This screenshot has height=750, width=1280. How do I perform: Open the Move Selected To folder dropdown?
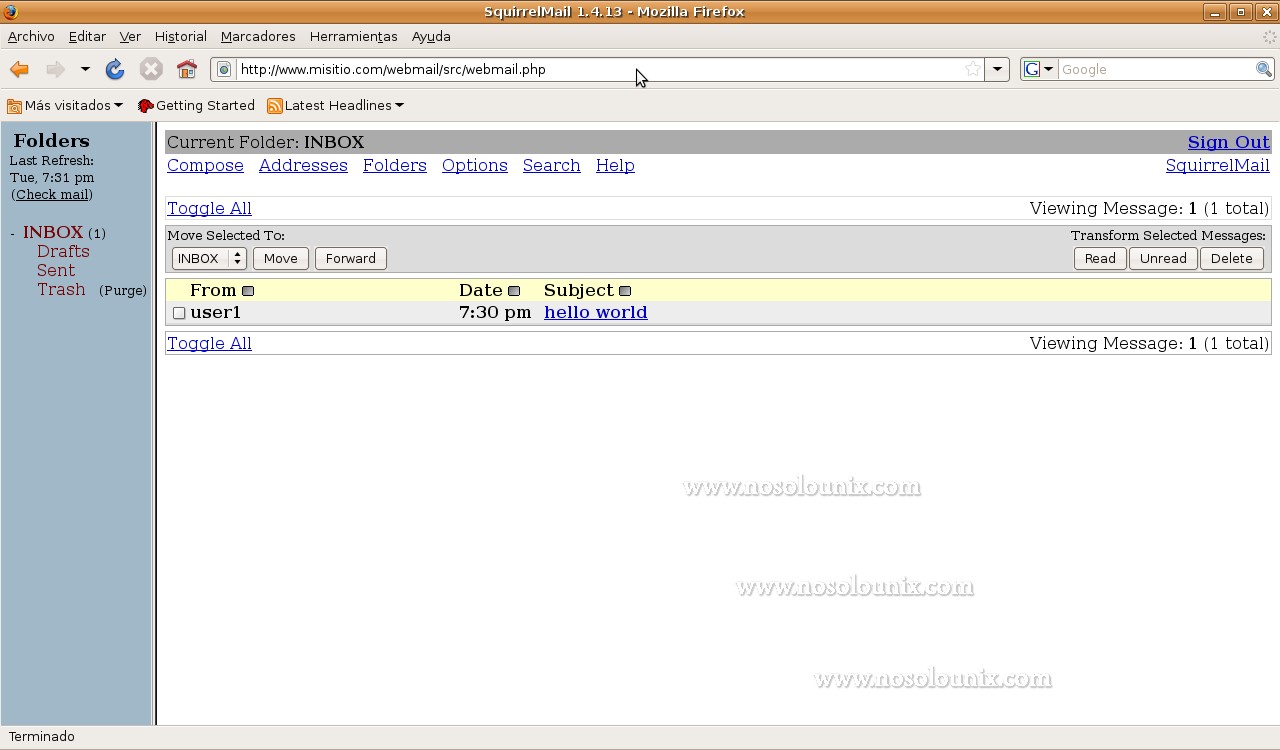click(x=209, y=258)
